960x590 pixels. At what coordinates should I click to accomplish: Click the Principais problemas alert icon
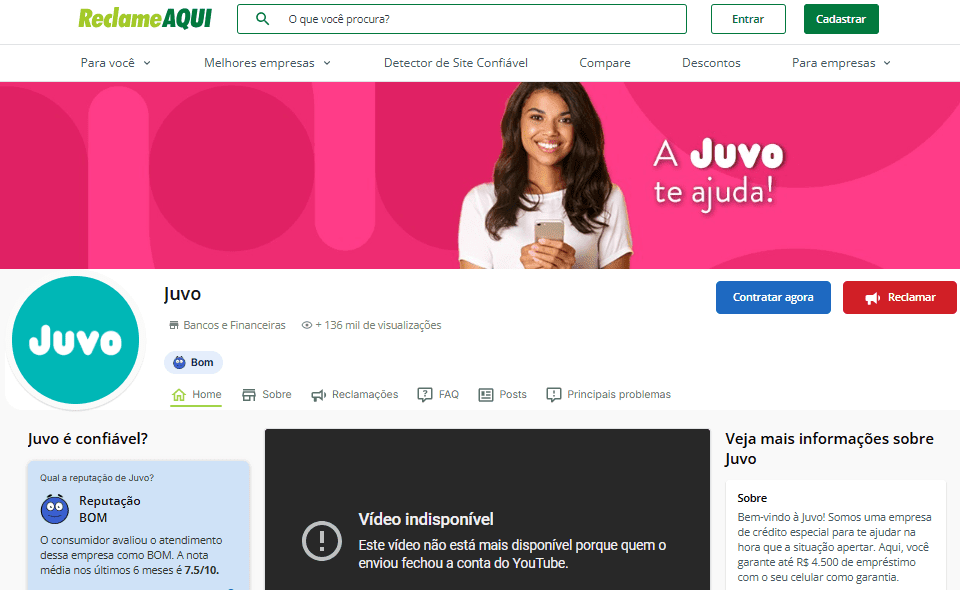tap(554, 395)
